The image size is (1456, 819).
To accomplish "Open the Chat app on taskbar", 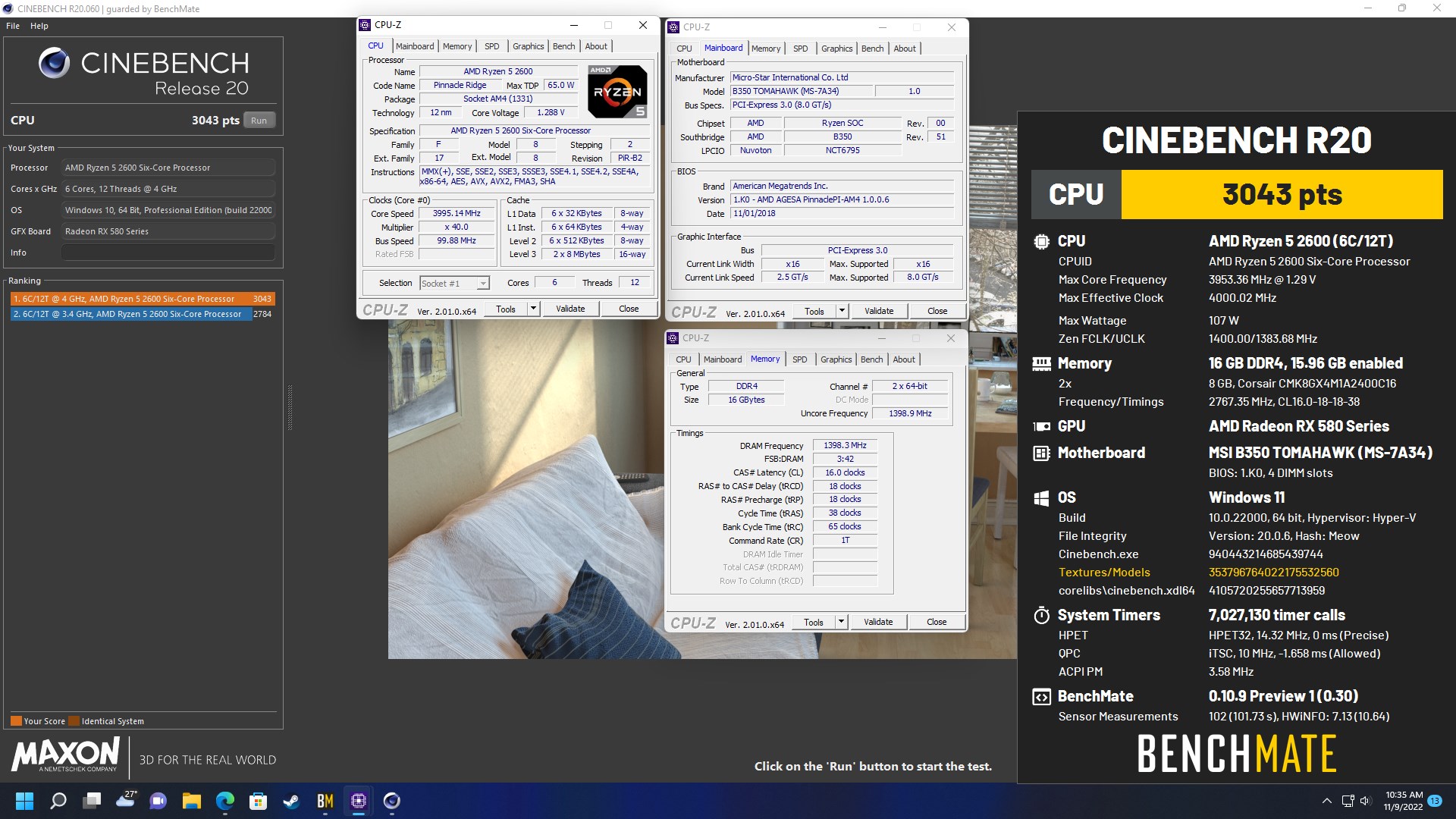I will [x=158, y=801].
